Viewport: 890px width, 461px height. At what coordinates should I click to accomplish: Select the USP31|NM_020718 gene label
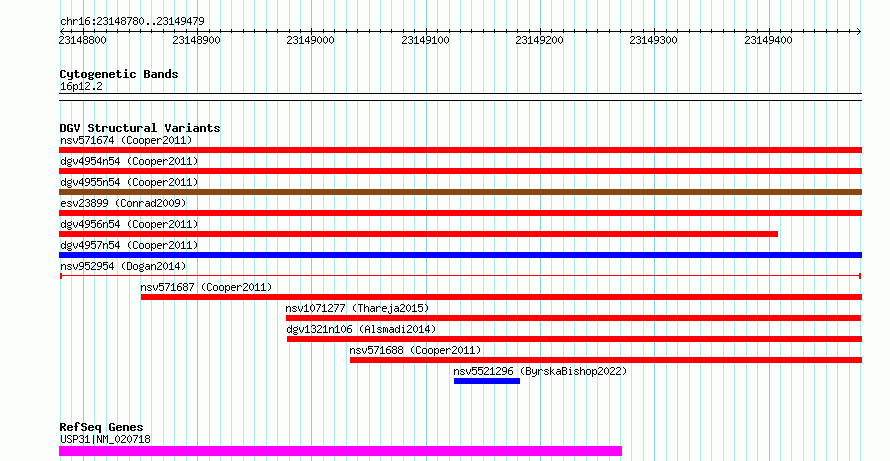pos(105,439)
